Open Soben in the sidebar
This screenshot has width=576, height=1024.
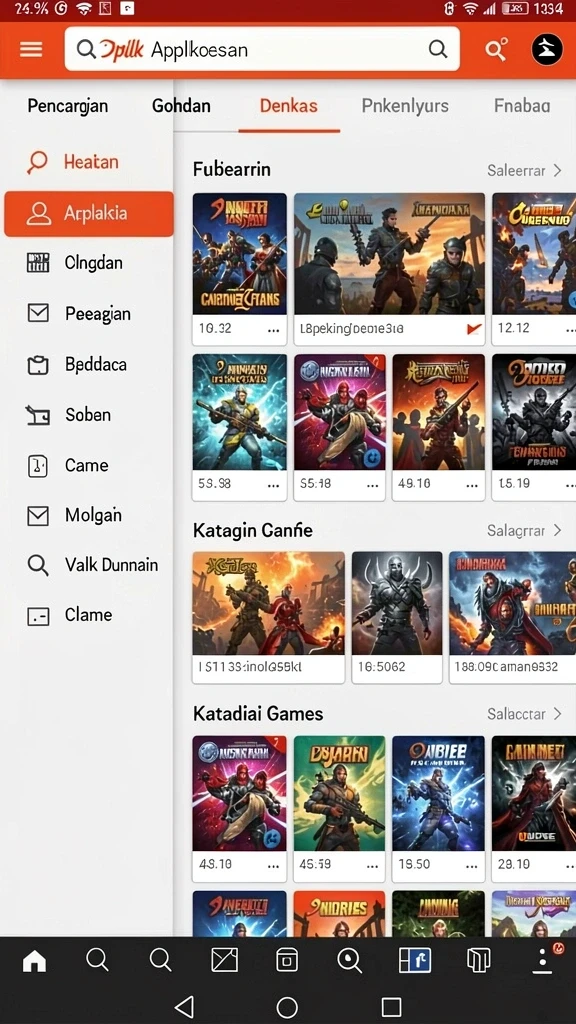[x=88, y=415]
